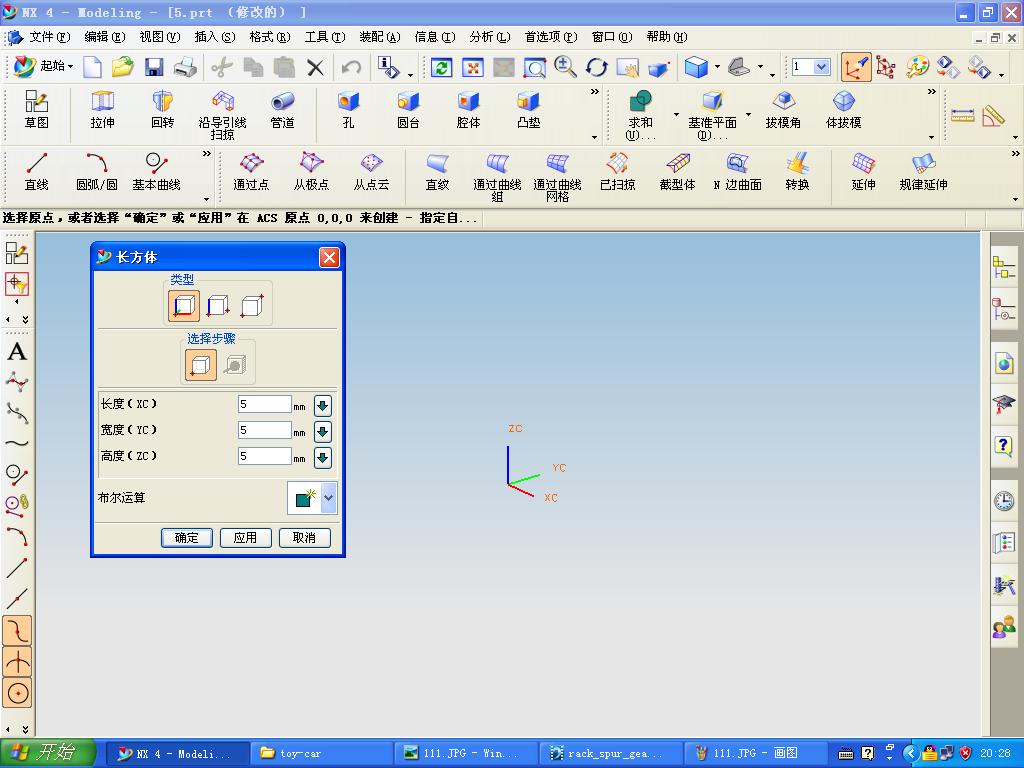Click the Undo arrow icon
Image resolution: width=1024 pixels, height=768 pixels.
(351, 67)
